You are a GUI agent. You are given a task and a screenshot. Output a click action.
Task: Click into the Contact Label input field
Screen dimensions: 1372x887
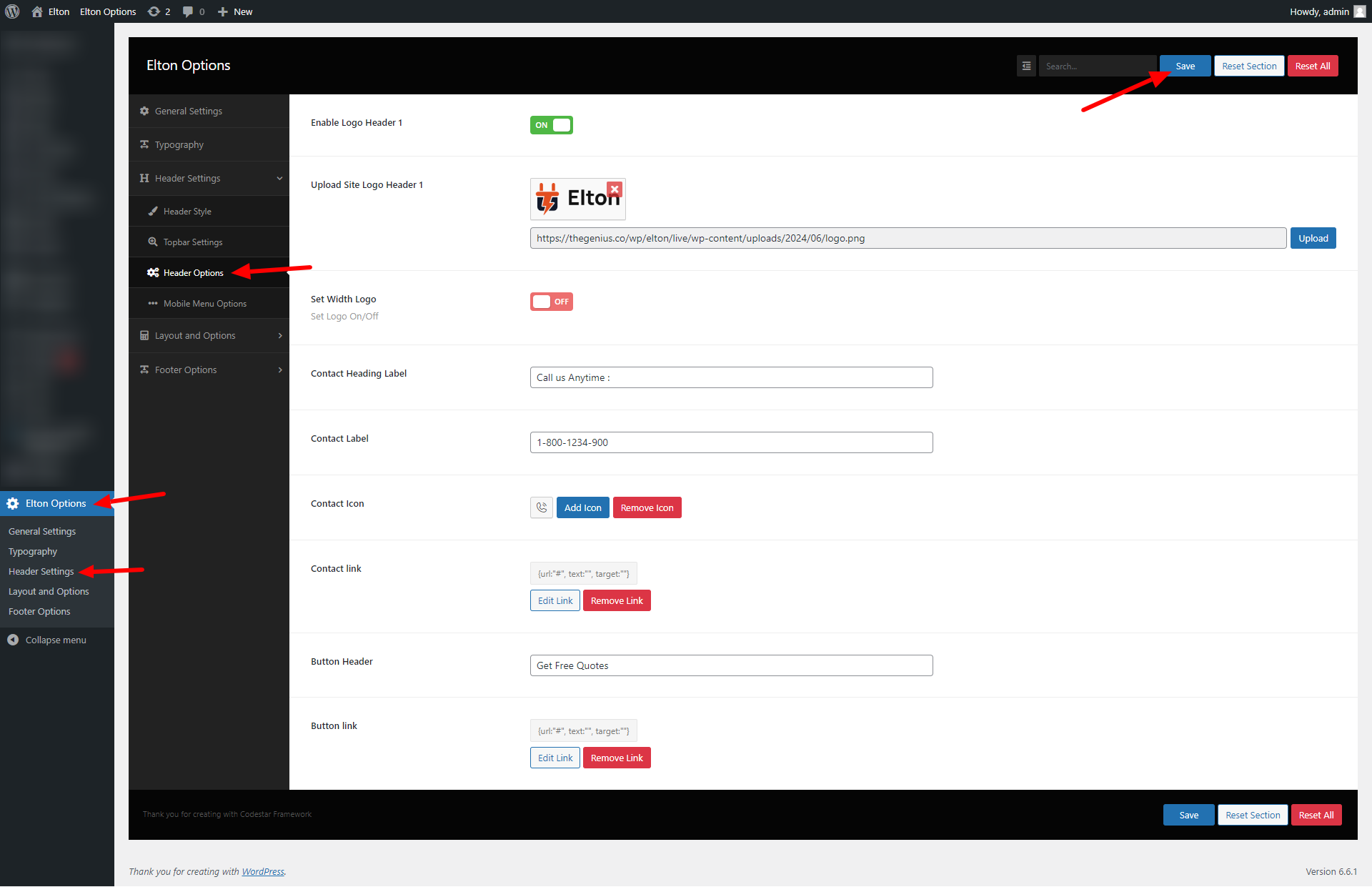point(731,442)
